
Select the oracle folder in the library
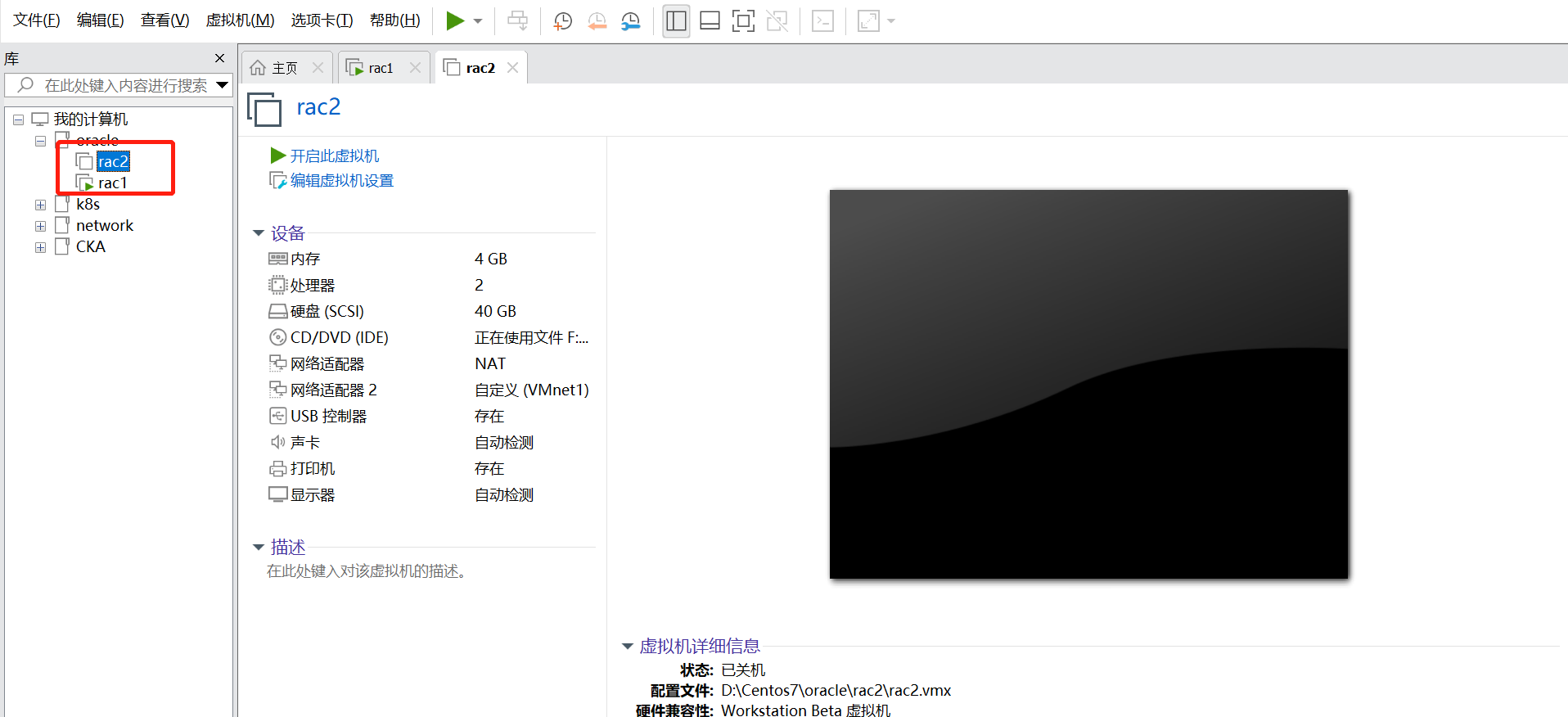97,140
